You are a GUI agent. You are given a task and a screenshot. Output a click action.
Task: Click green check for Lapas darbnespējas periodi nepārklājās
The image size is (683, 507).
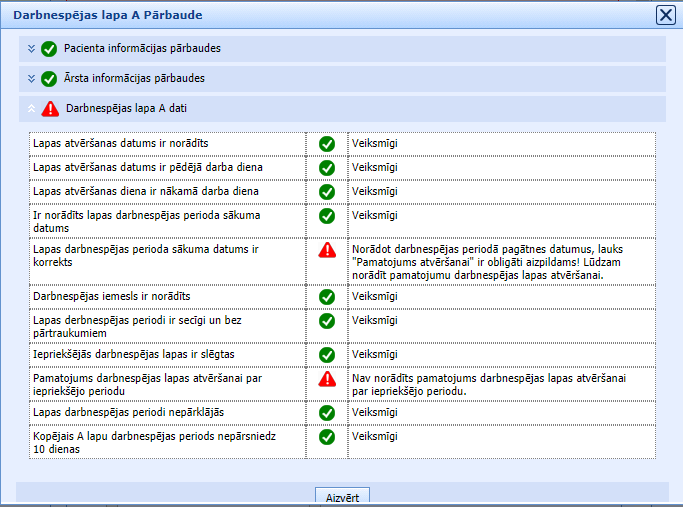(326, 412)
